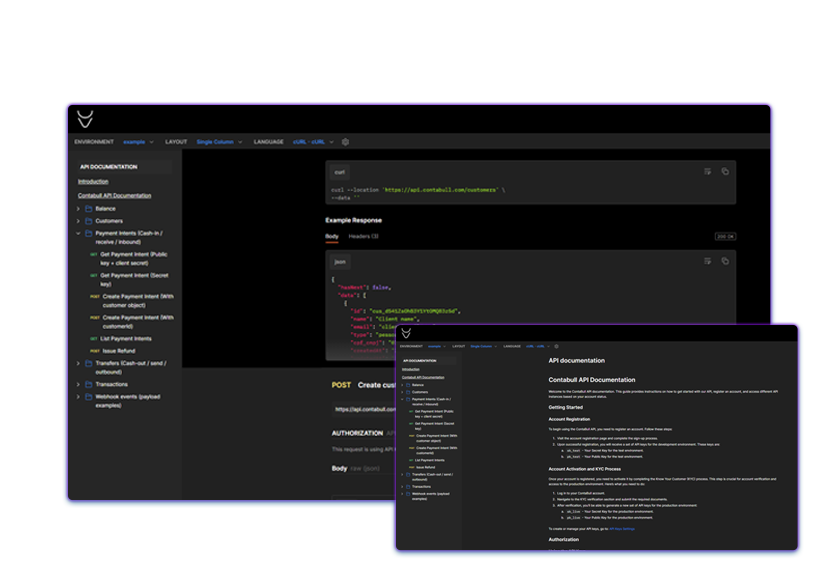Open settings gear icon in the larger window
The height and width of the screenshot is (583, 828).
pyautogui.click(x=346, y=142)
